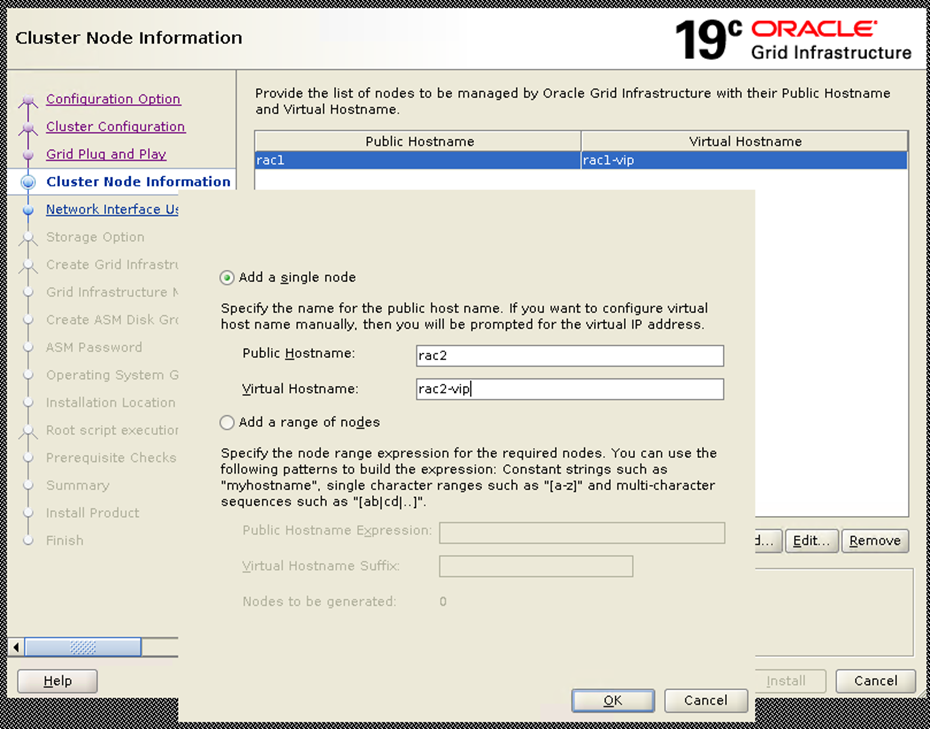This screenshot has height=729, width=930.
Task: Go to the Cluster Configuration step
Action: [x=115, y=127]
